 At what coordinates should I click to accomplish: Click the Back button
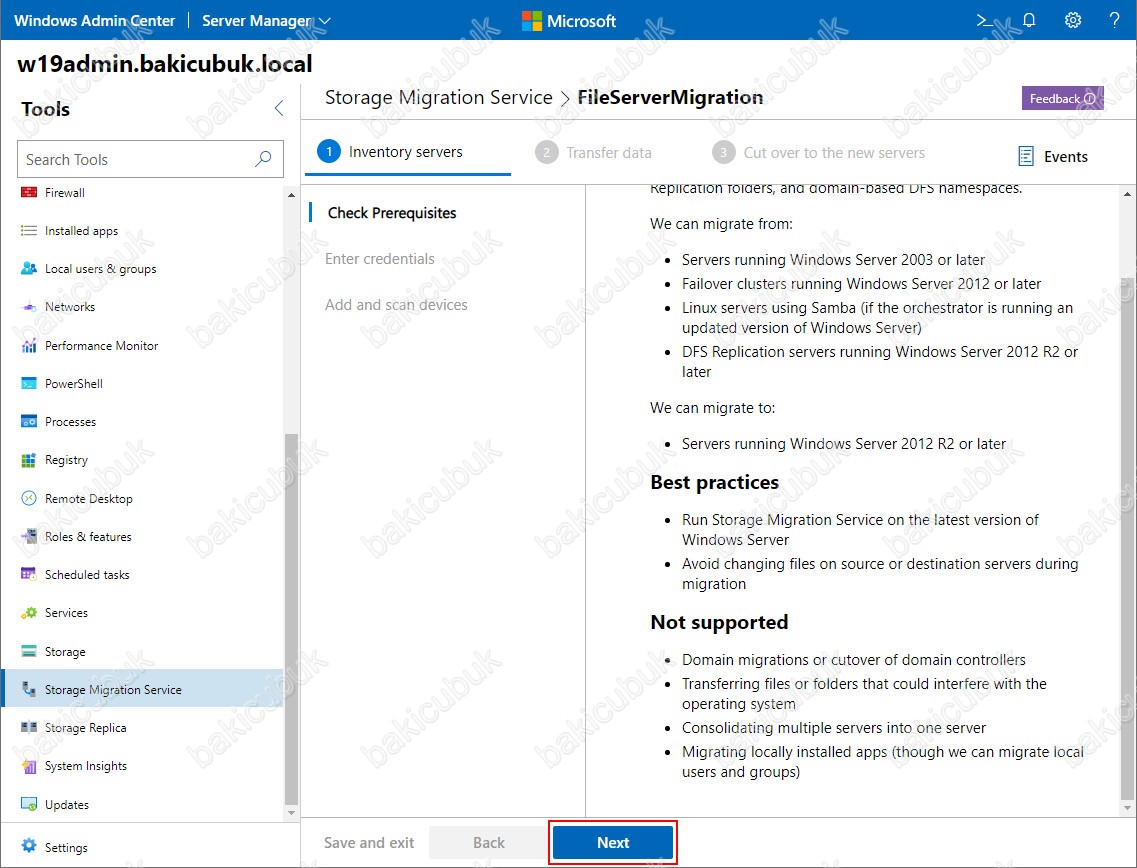click(489, 843)
